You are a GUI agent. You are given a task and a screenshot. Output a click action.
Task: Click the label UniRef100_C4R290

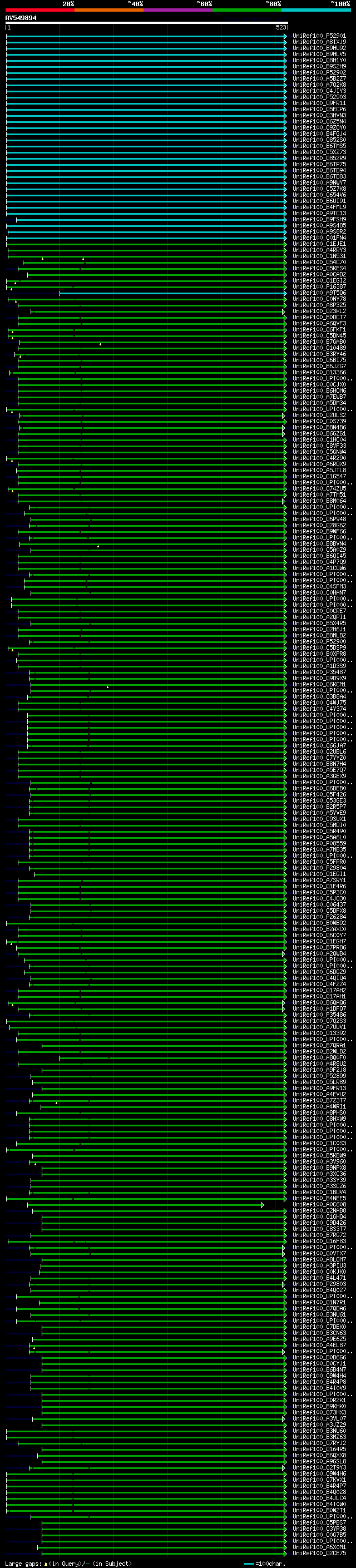(x=319, y=458)
